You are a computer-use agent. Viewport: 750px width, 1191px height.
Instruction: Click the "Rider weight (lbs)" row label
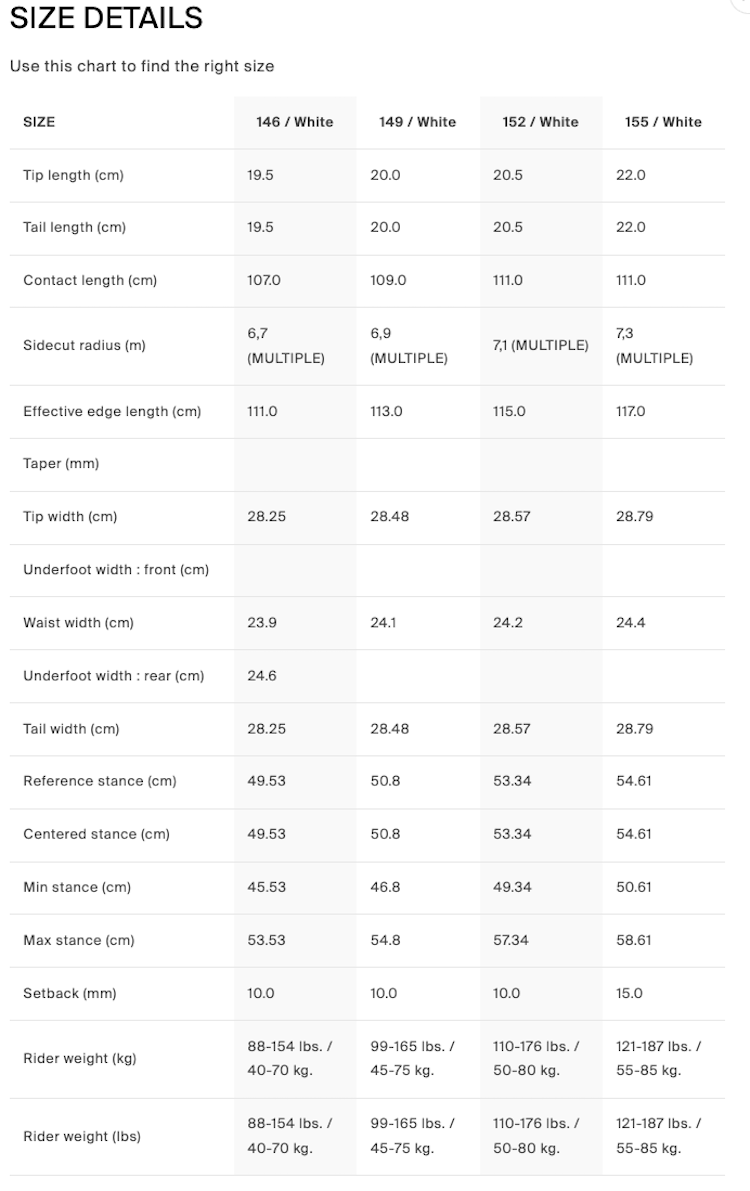(82, 1136)
